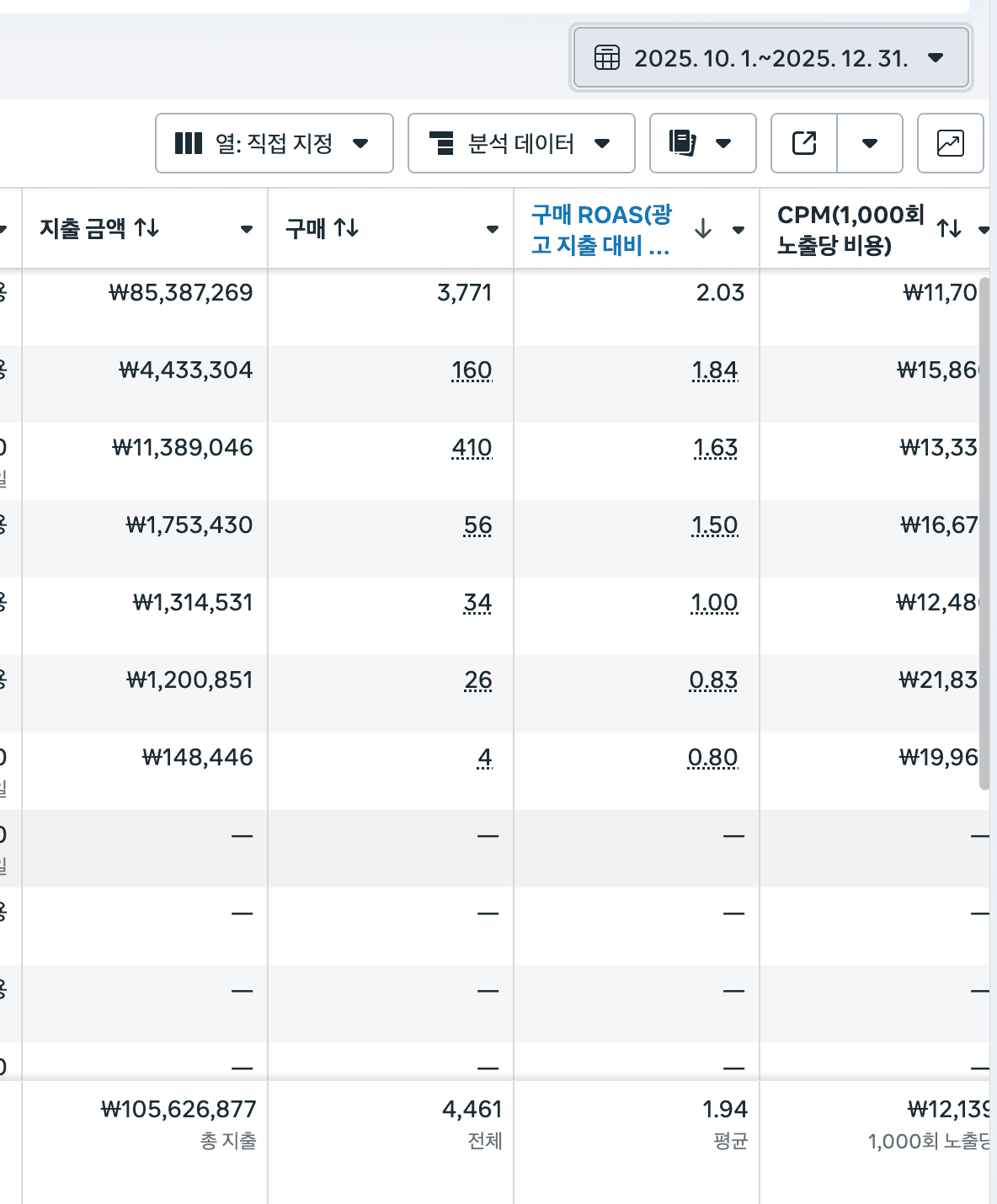Click the export share icon button
997x1204 pixels.
coord(804,143)
